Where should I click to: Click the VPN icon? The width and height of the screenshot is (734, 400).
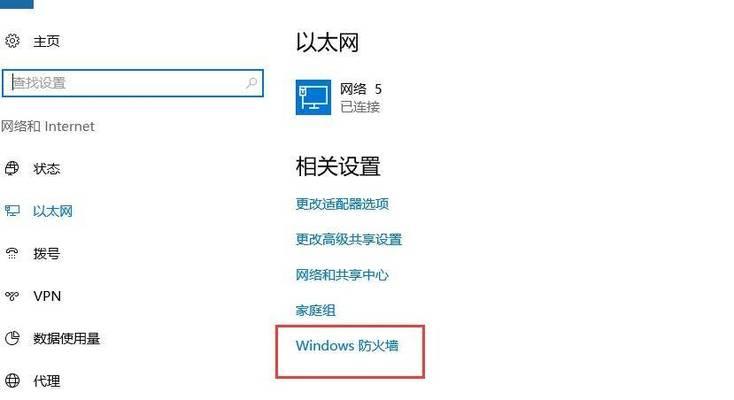(12, 296)
